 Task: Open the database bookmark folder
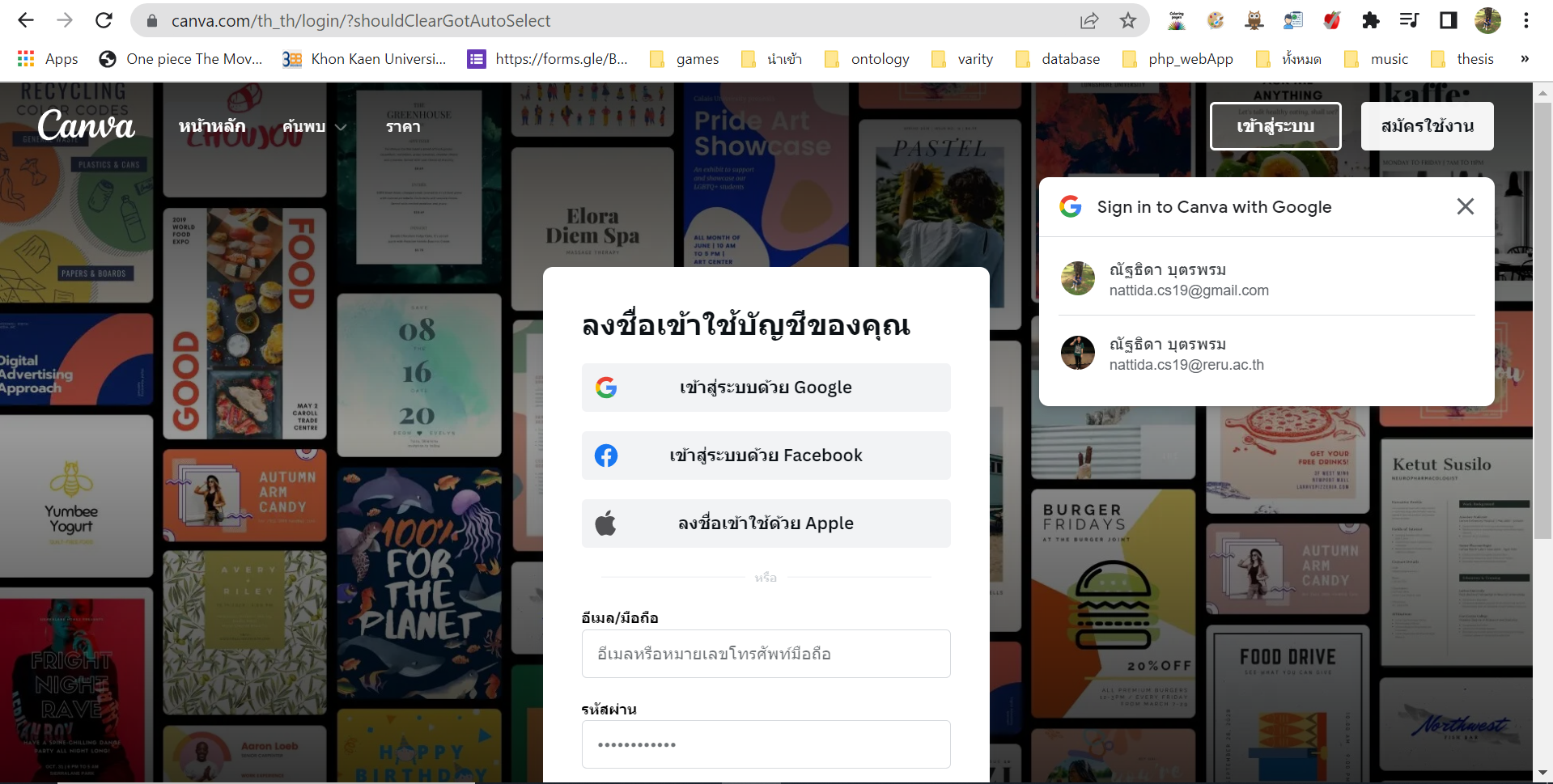(1058, 59)
